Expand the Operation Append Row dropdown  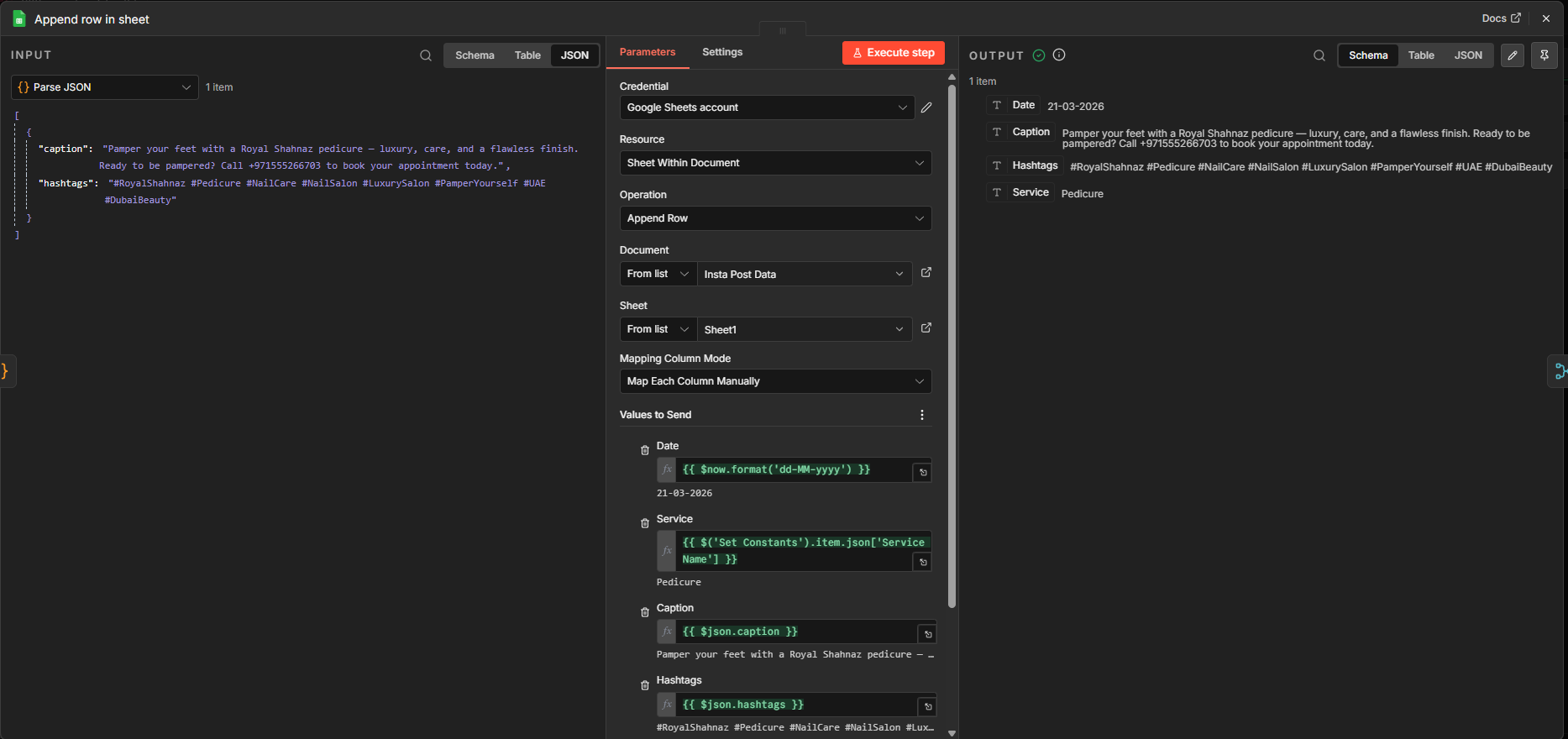coord(774,218)
